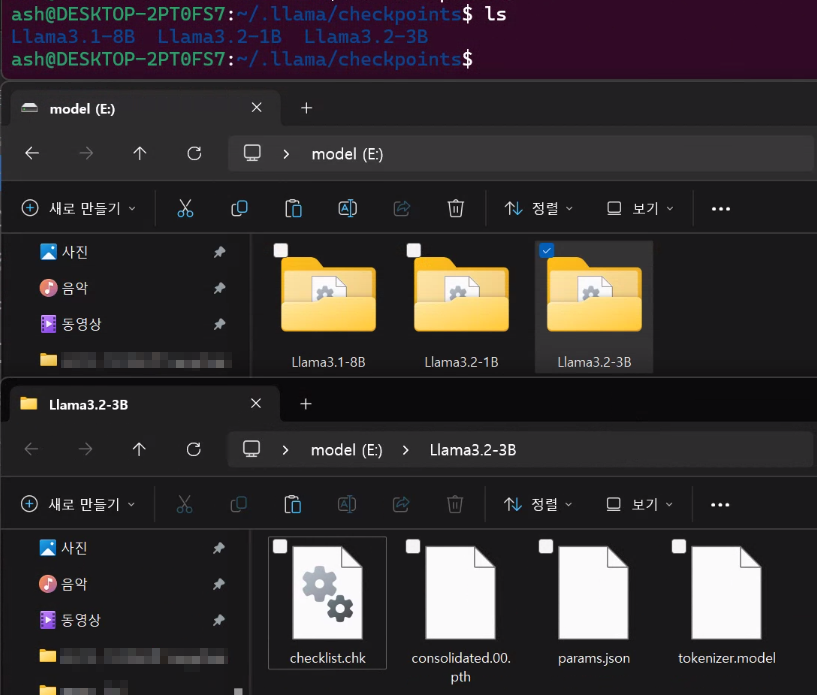Tick the checklist.chk checkbox
This screenshot has height=695, width=817.
coord(280,546)
